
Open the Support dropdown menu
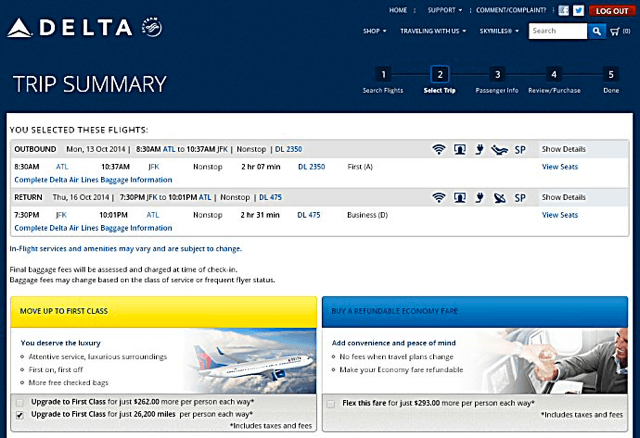(444, 10)
